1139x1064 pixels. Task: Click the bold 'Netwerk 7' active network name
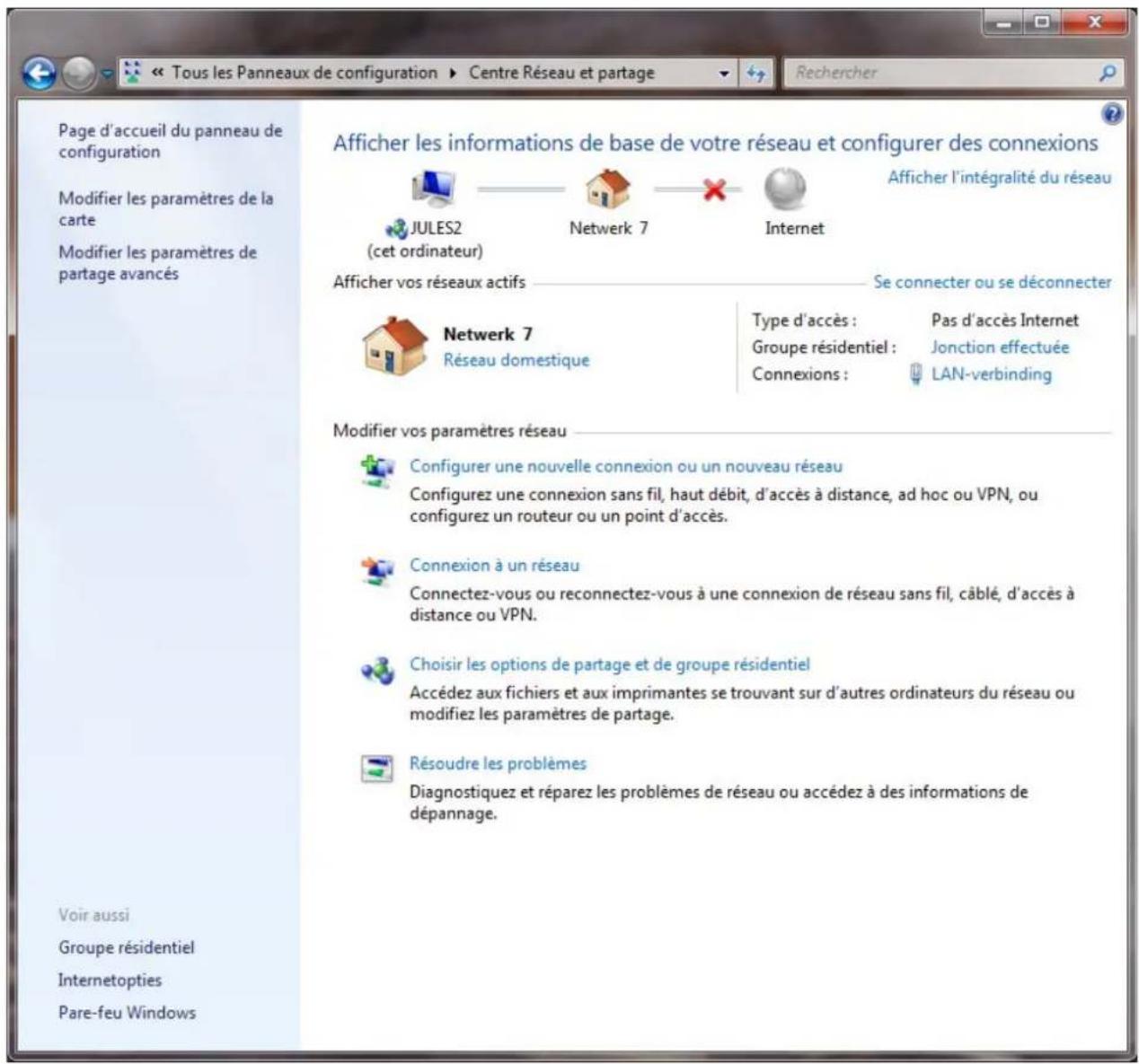click(x=488, y=334)
